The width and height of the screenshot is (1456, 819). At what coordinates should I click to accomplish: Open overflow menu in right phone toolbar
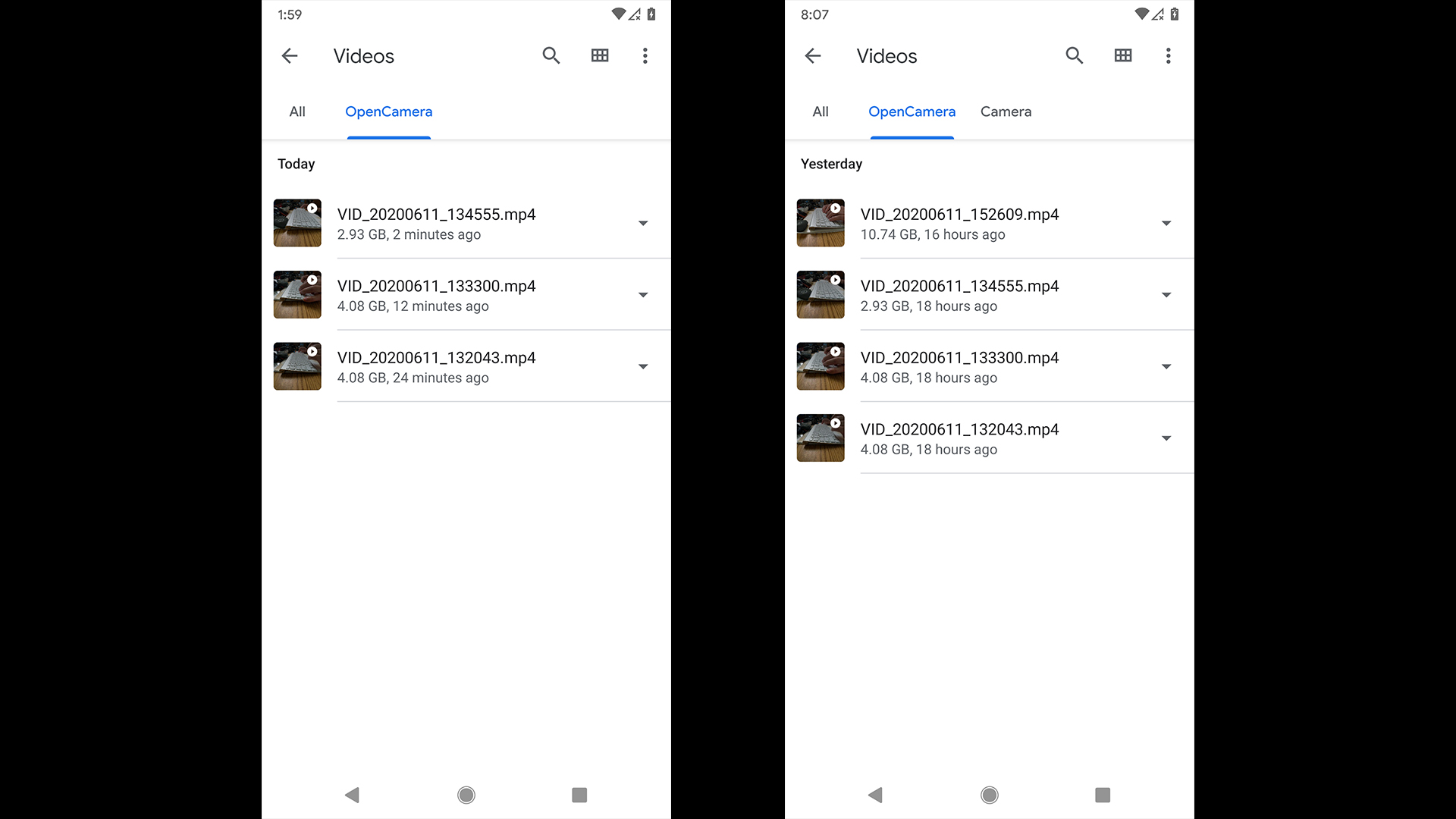[1169, 55]
